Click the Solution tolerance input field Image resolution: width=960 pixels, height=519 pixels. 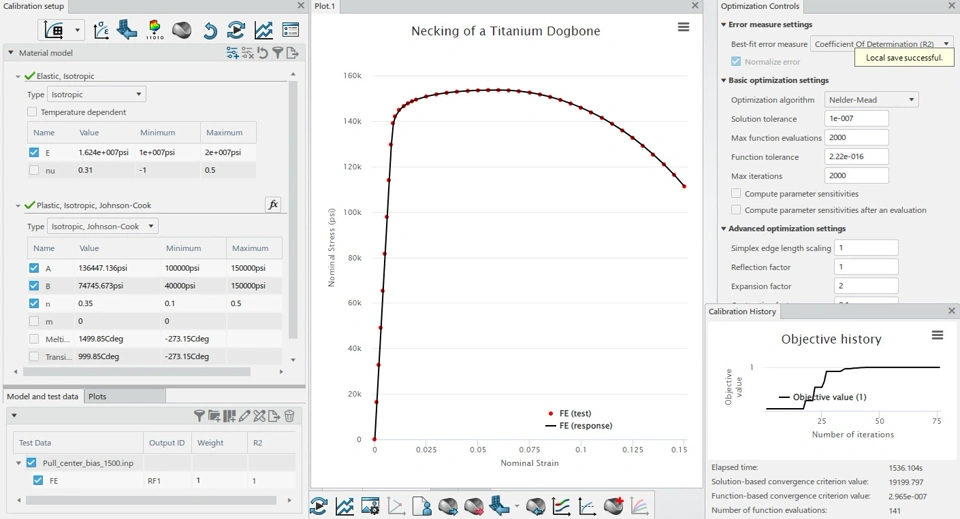(x=856, y=119)
